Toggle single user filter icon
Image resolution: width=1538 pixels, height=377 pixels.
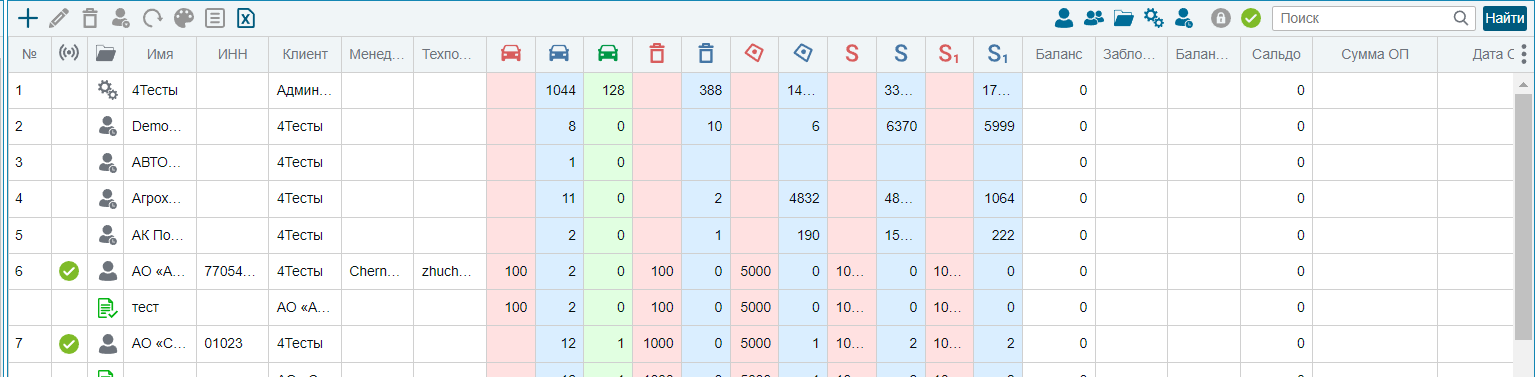[x=1064, y=17]
